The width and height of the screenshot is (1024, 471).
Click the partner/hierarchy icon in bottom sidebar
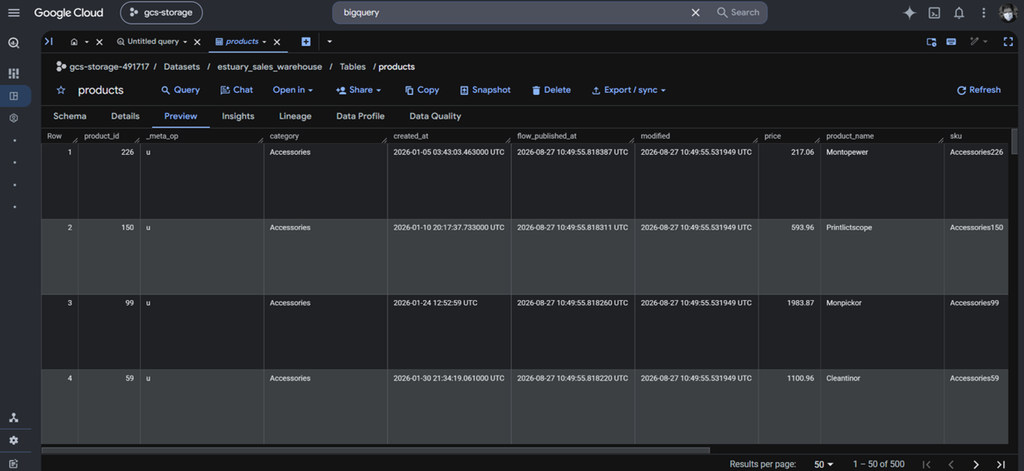(x=14, y=418)
